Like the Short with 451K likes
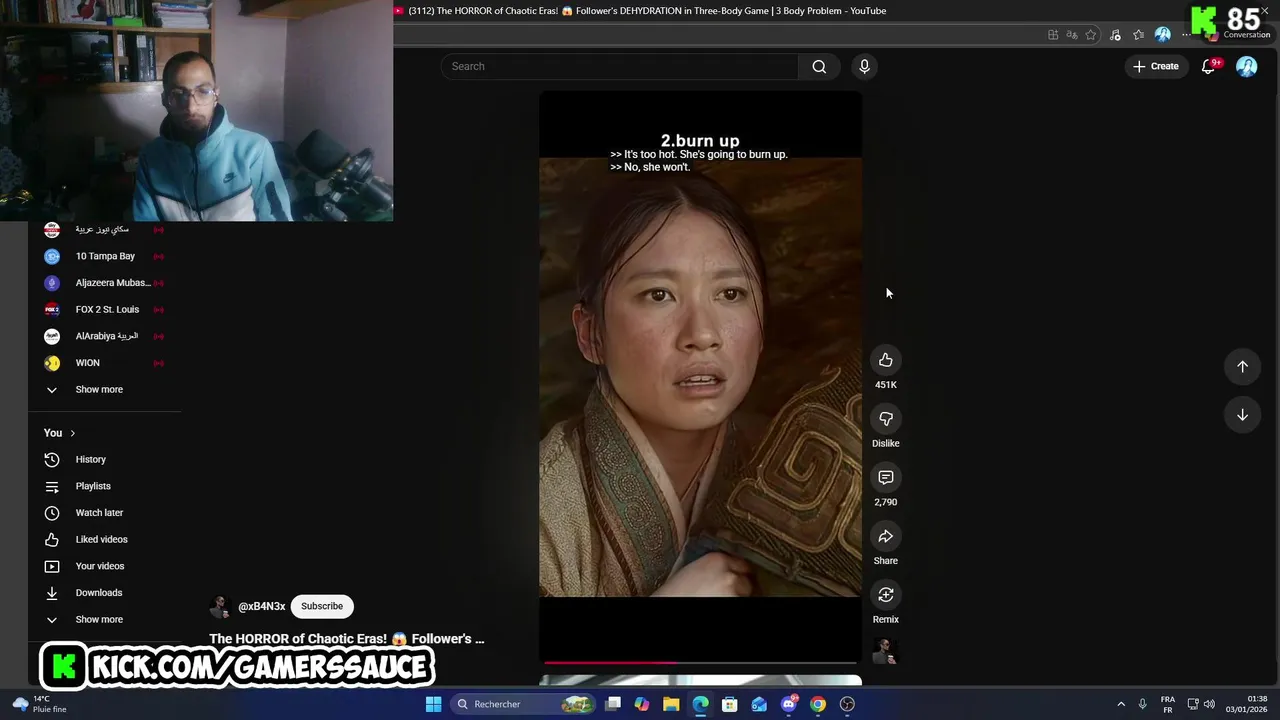This screenshot has height=720, width=1280. [885, 360]
